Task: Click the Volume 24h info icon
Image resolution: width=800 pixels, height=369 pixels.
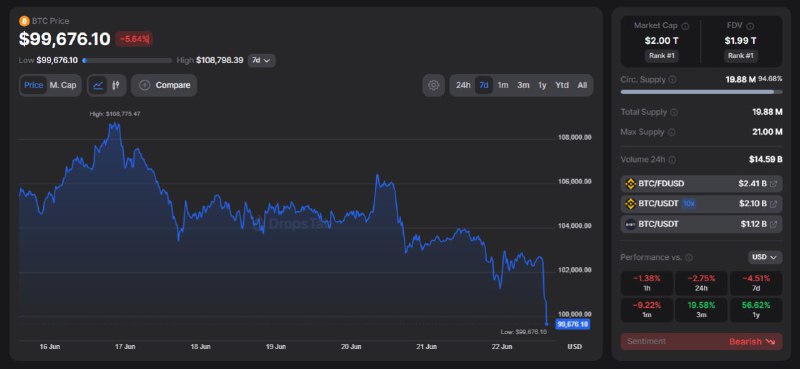Action: tap(672, 160)
